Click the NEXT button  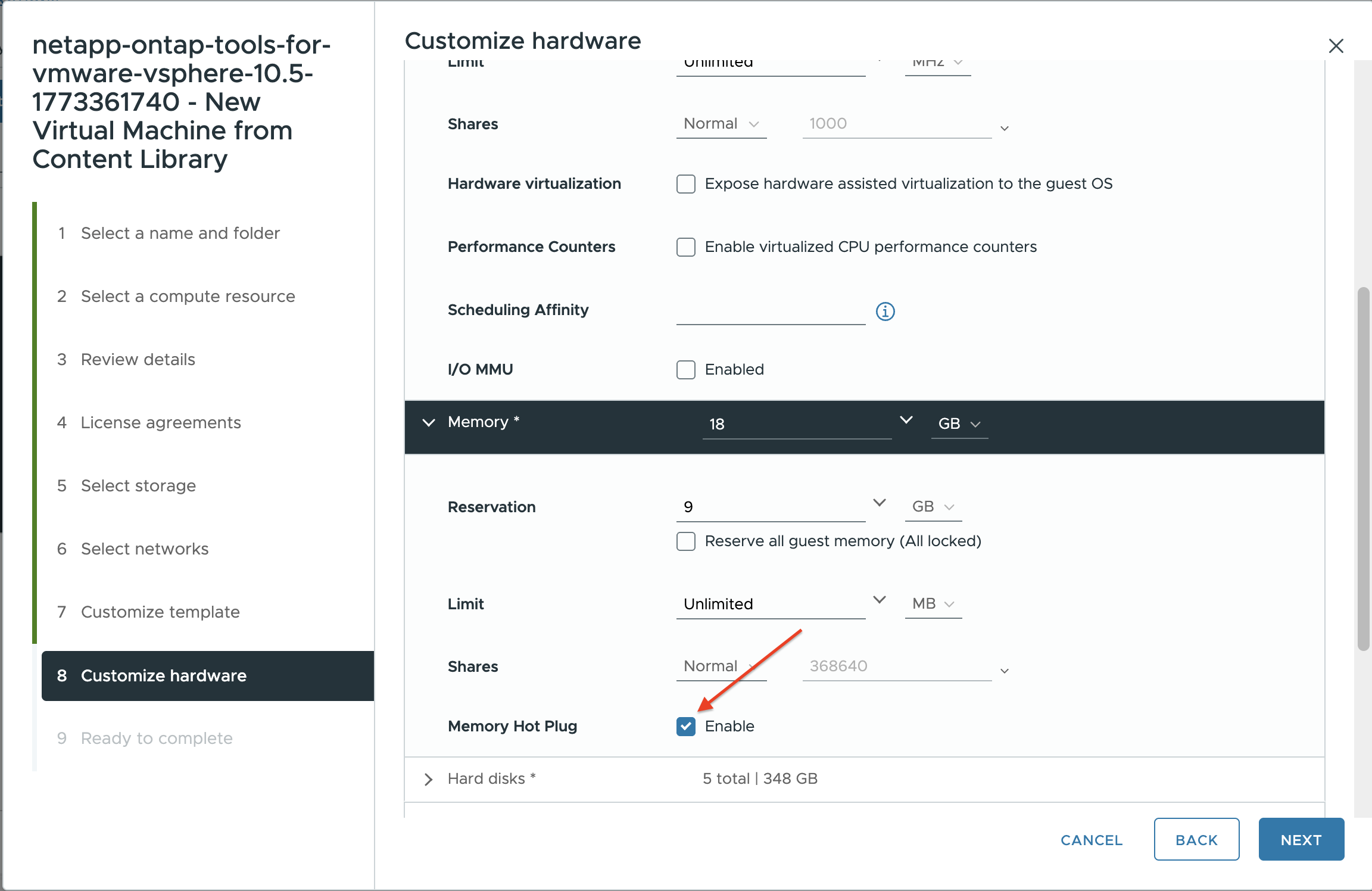[x=1301, y=840]
